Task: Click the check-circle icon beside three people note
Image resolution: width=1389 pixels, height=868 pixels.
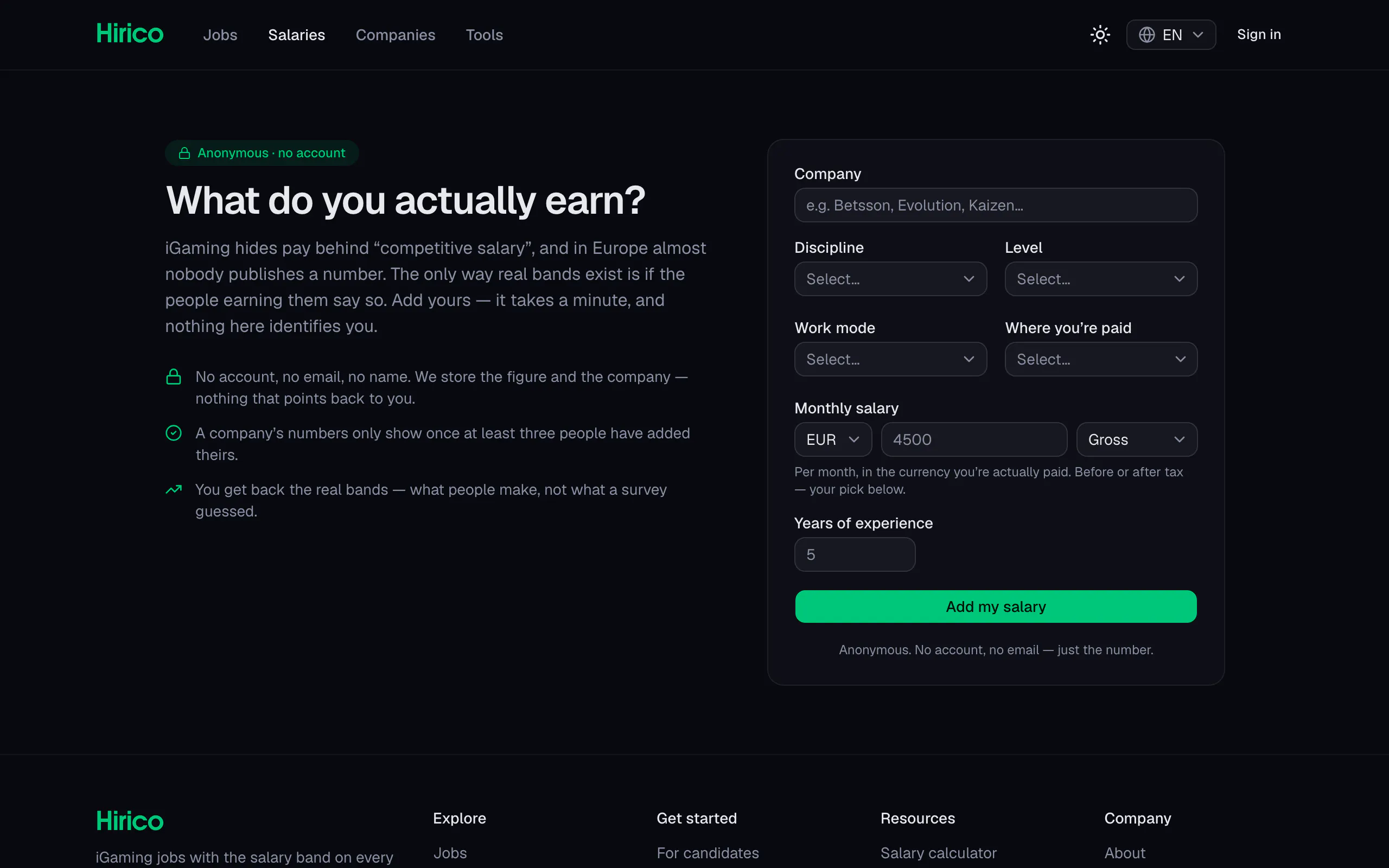Action: click(x=173, y=433)
